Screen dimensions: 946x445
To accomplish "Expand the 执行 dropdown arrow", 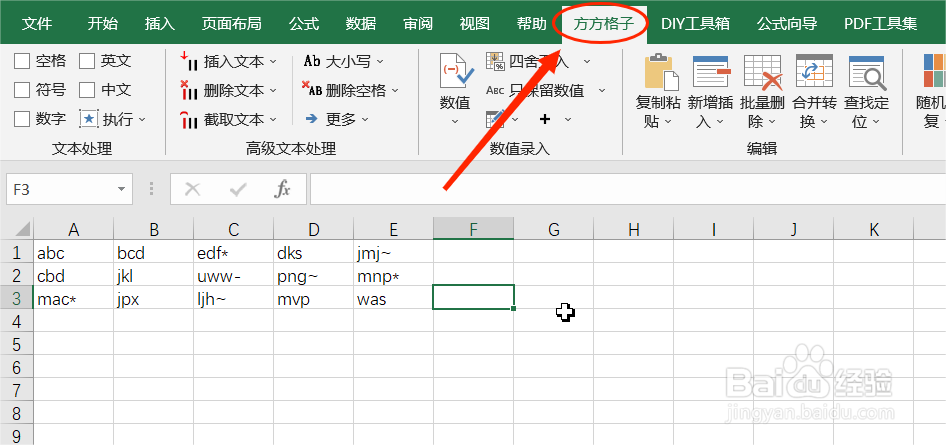I will click(x=142, y=119).
